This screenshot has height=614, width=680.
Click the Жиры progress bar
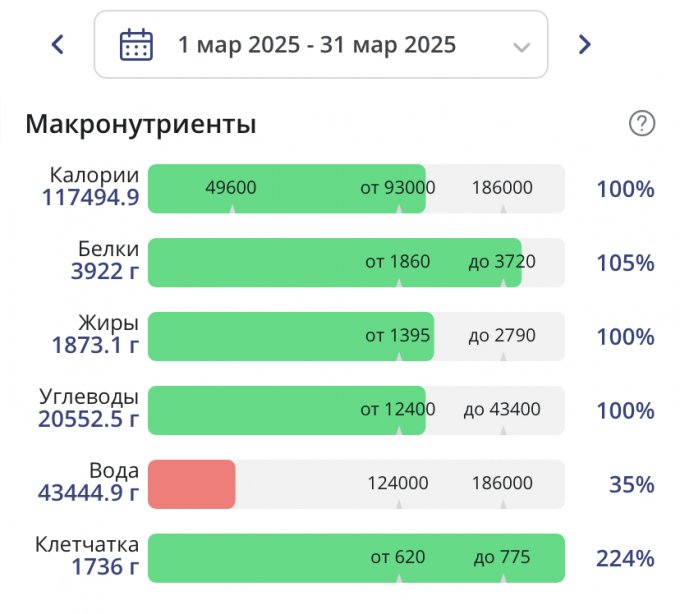(x=288, y=337)
